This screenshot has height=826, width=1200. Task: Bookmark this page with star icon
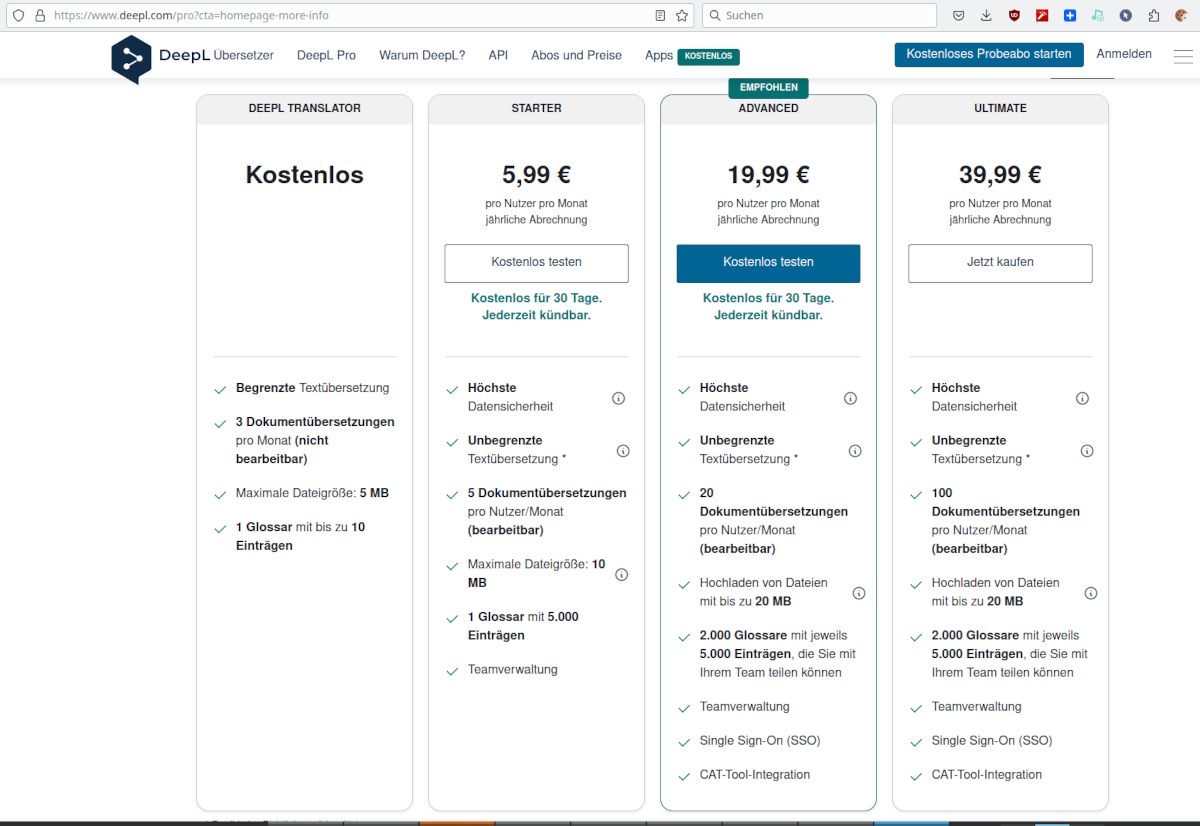point(682,15)
